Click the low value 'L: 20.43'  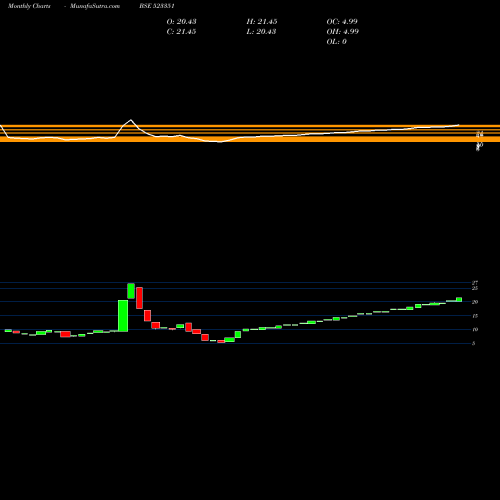261,31
